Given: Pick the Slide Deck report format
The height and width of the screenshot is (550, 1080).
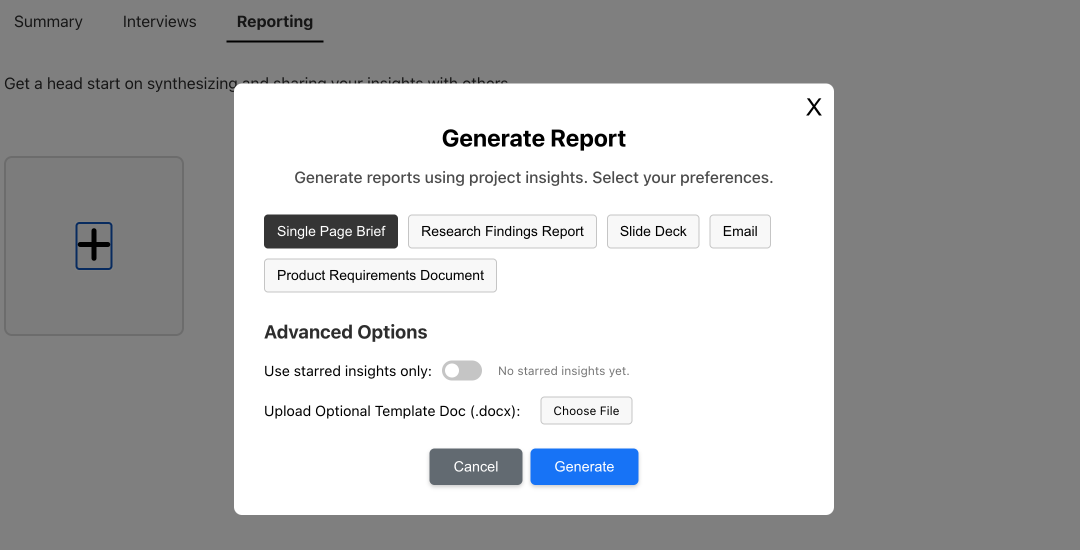Looking at the screenshot, I should pyautogui.click(x=653, y=231).
